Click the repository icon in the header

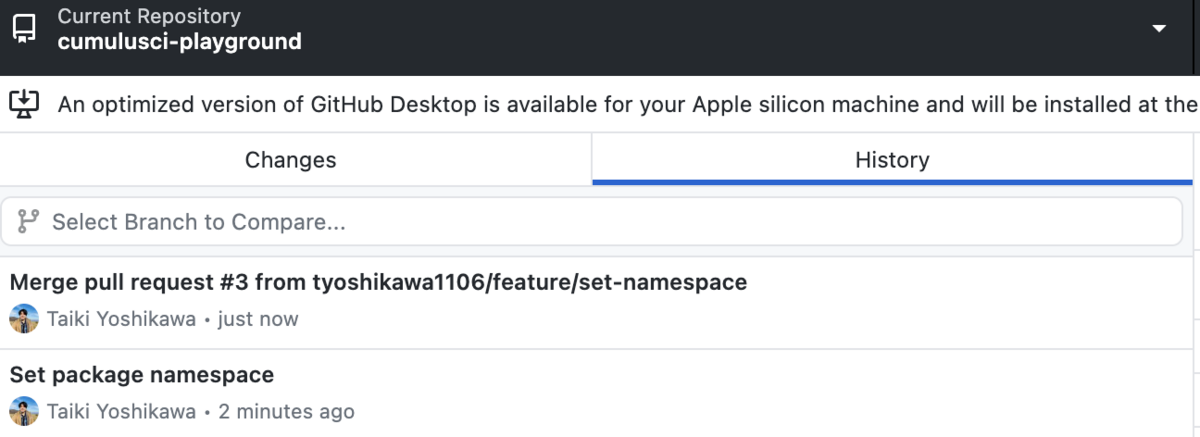coord(25,29)
